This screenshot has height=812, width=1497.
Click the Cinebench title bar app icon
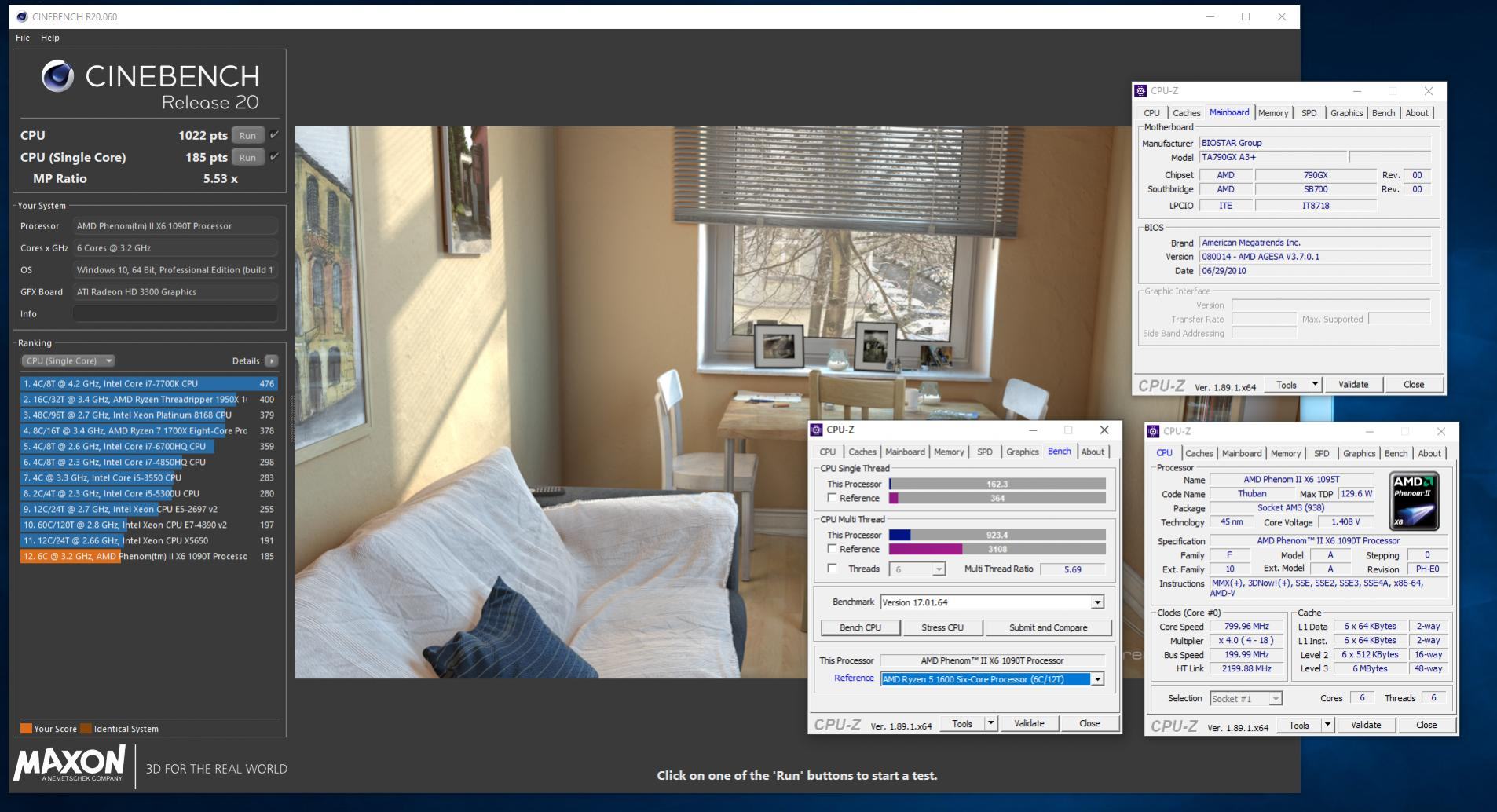22,16
